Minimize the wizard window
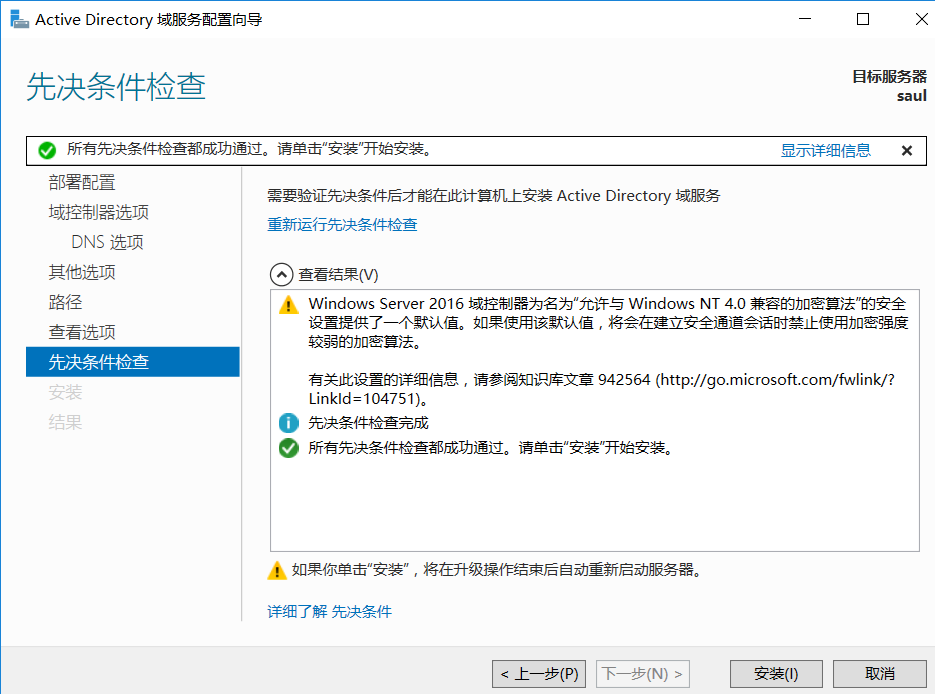This screenshot has height=694, width=935. tap(805, 19)
